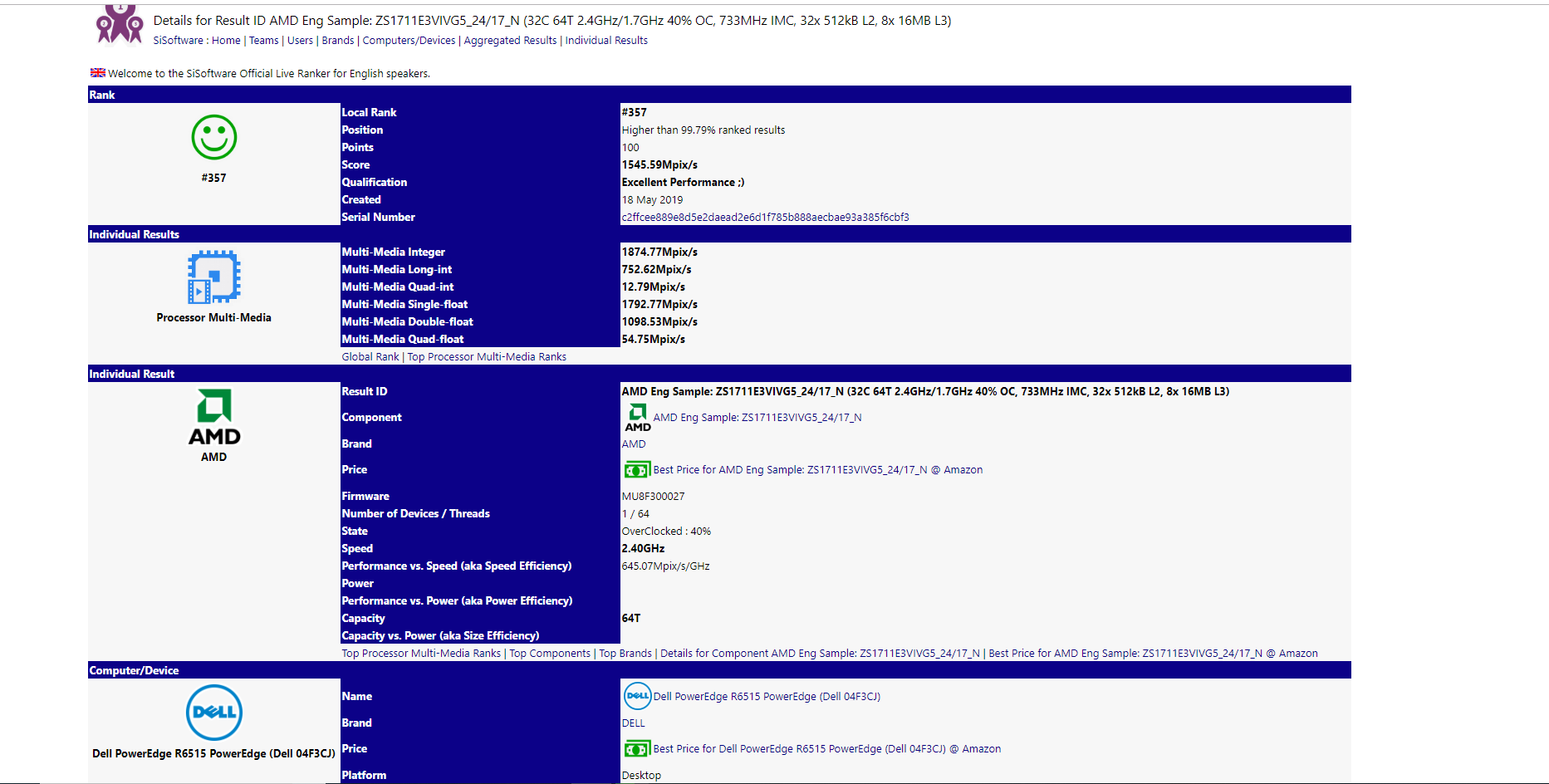Click the 645.07Mpix/s/GHz efficiency value
Image resolution: width=1549 pixels, height=784 pixels.
666,566
